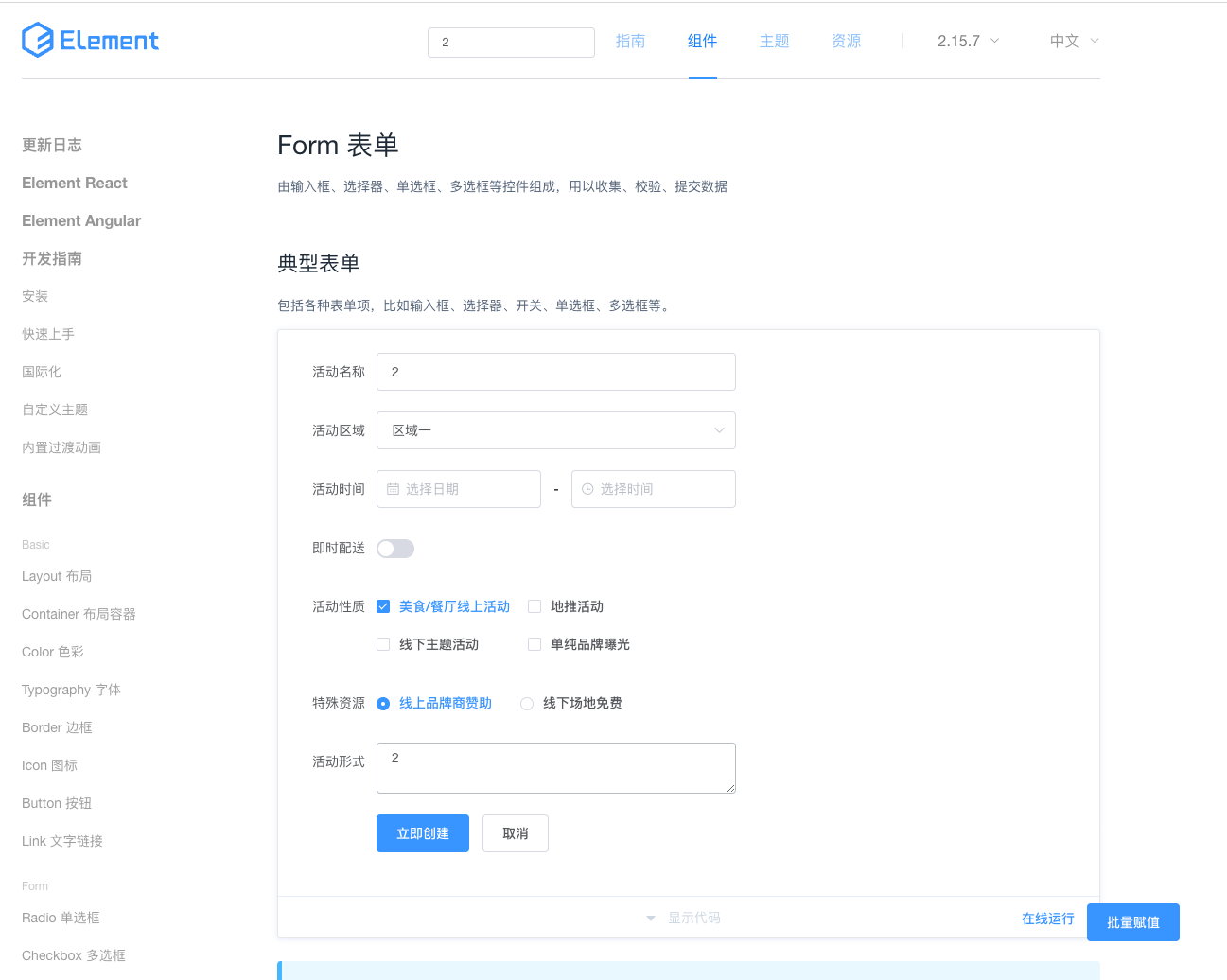Click the Form 表单 page title

pos(338,145)
